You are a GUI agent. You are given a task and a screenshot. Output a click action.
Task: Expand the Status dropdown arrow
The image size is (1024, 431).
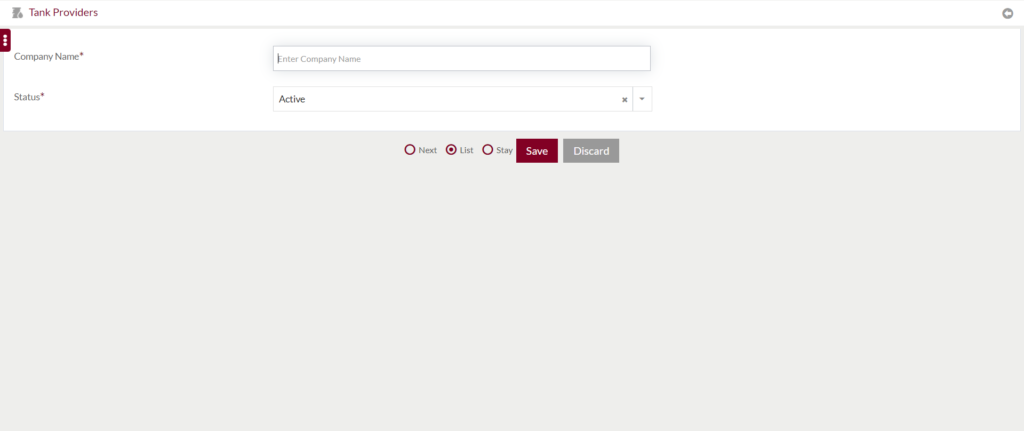(x=642, y=99)
